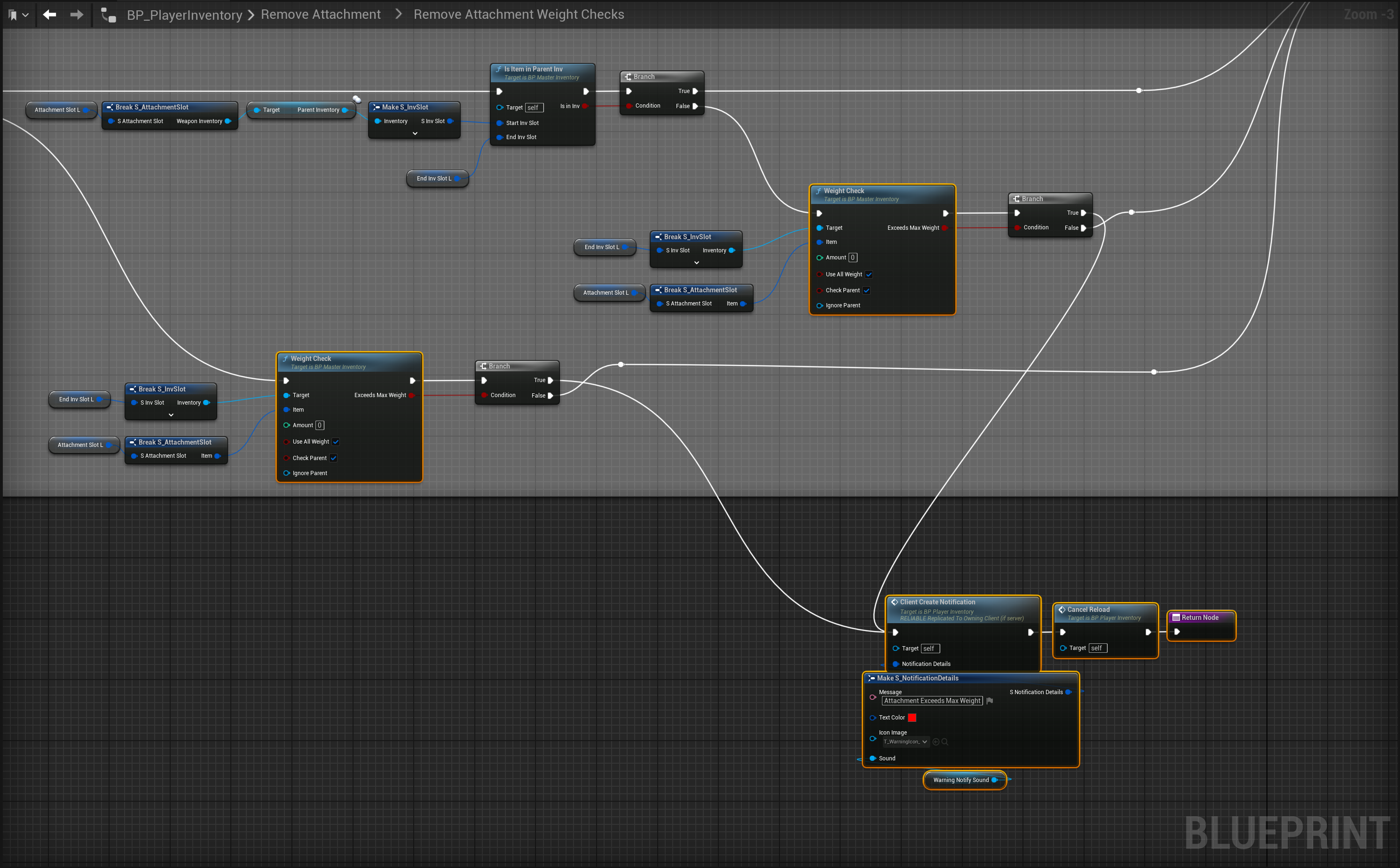
Task: Select the Warning Notify Sound variable node
Action: point(961,780)
